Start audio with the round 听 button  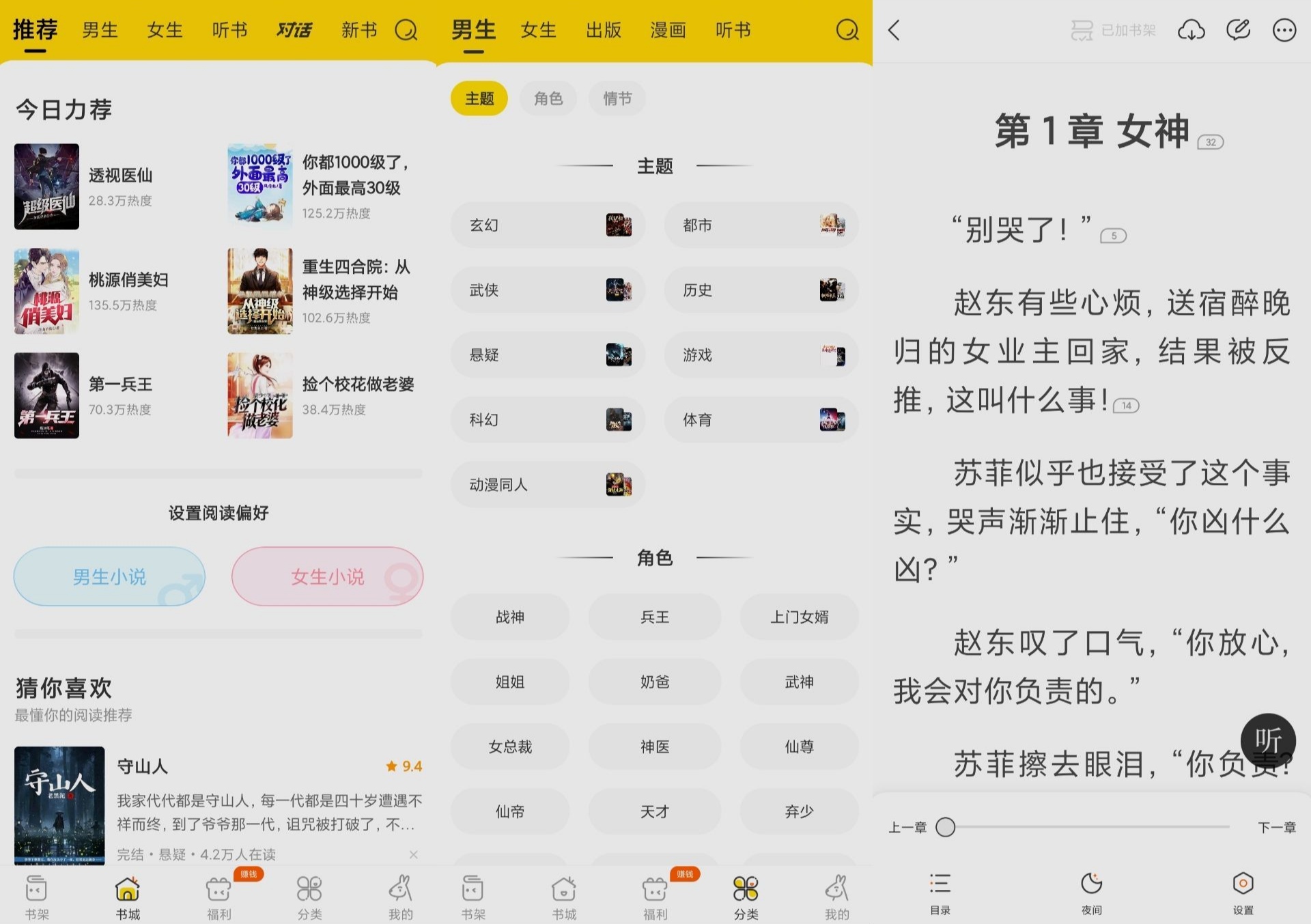(1268, 740)
